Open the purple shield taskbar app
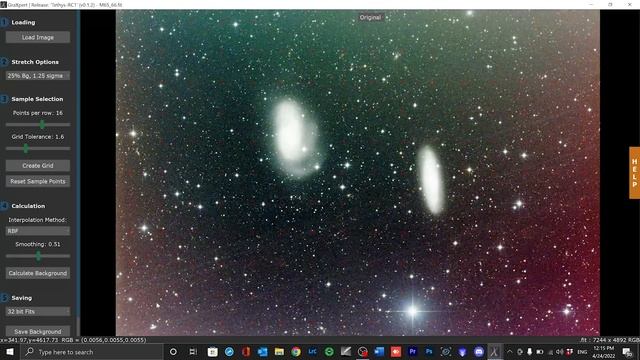Screen dimensions: 640x360 point(462,352)
